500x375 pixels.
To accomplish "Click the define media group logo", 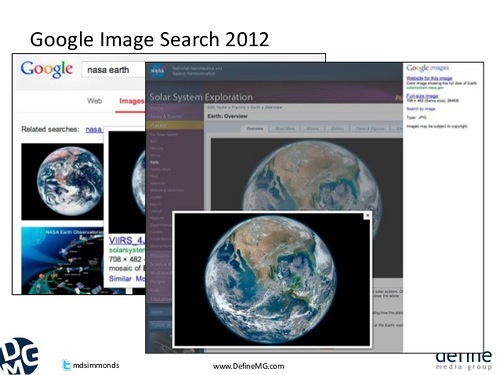I will click(x=464, y=360).
